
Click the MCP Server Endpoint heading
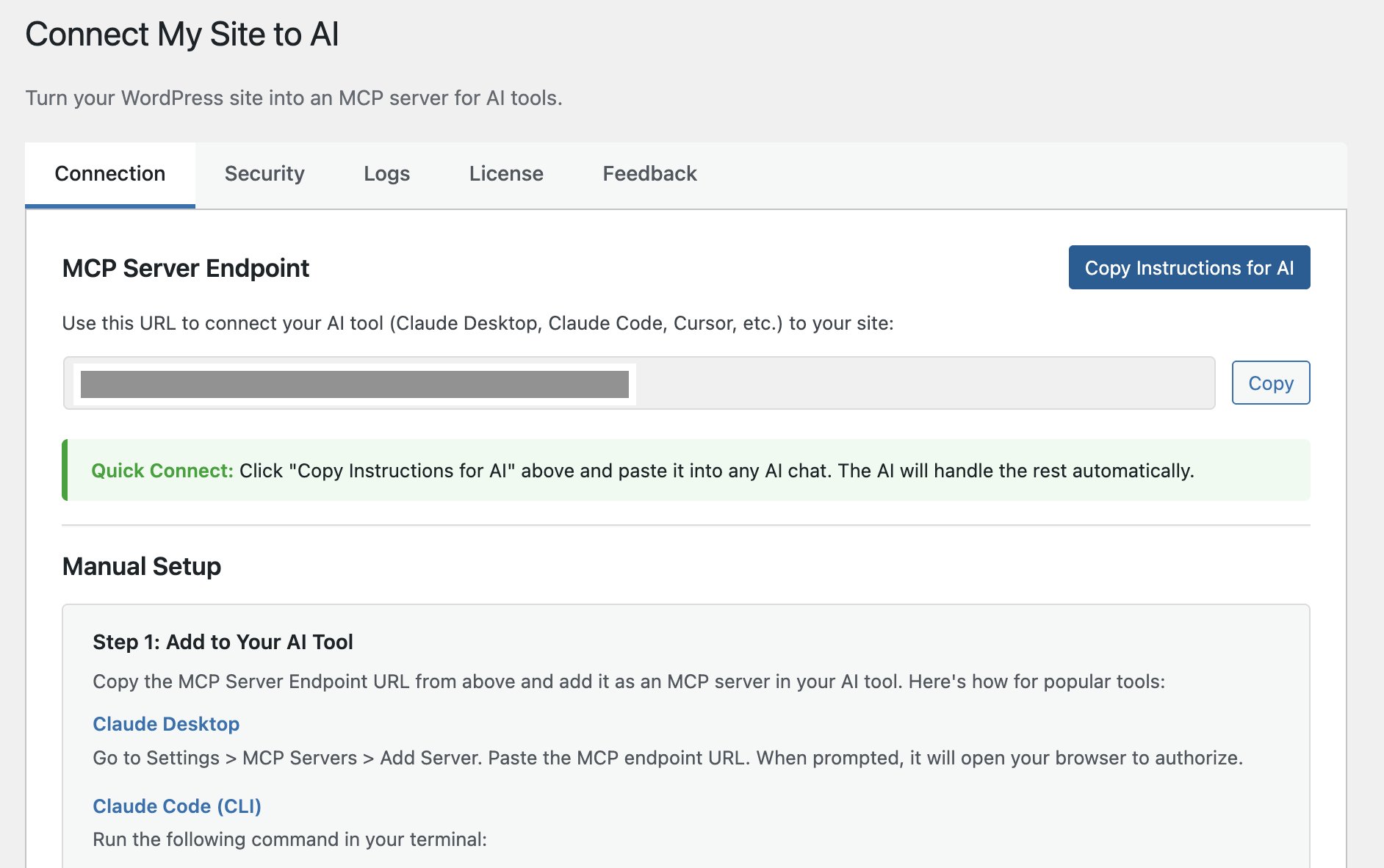[x=186, y=268]
